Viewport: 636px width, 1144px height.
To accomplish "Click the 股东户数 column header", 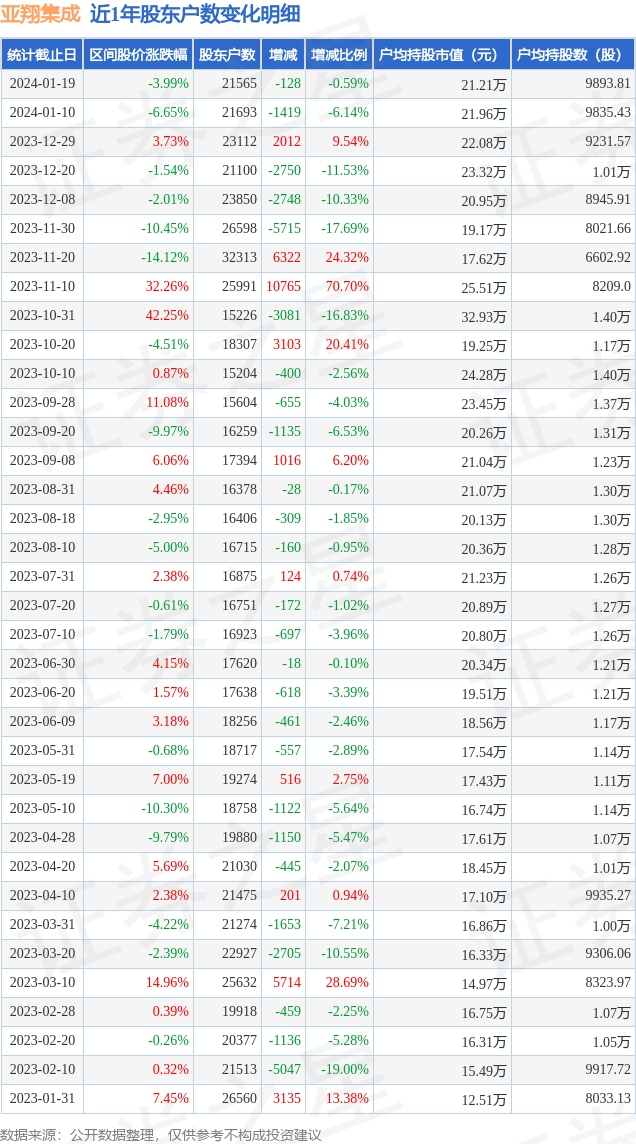I will point(226,55).
